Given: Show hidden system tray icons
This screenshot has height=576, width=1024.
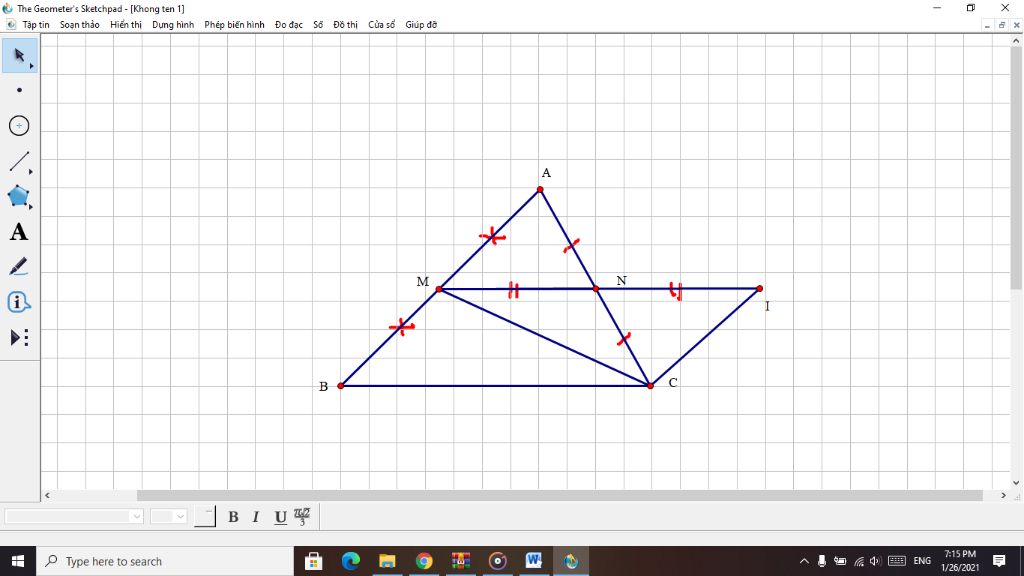Looking at the screenshot, I should coord(804,561).
